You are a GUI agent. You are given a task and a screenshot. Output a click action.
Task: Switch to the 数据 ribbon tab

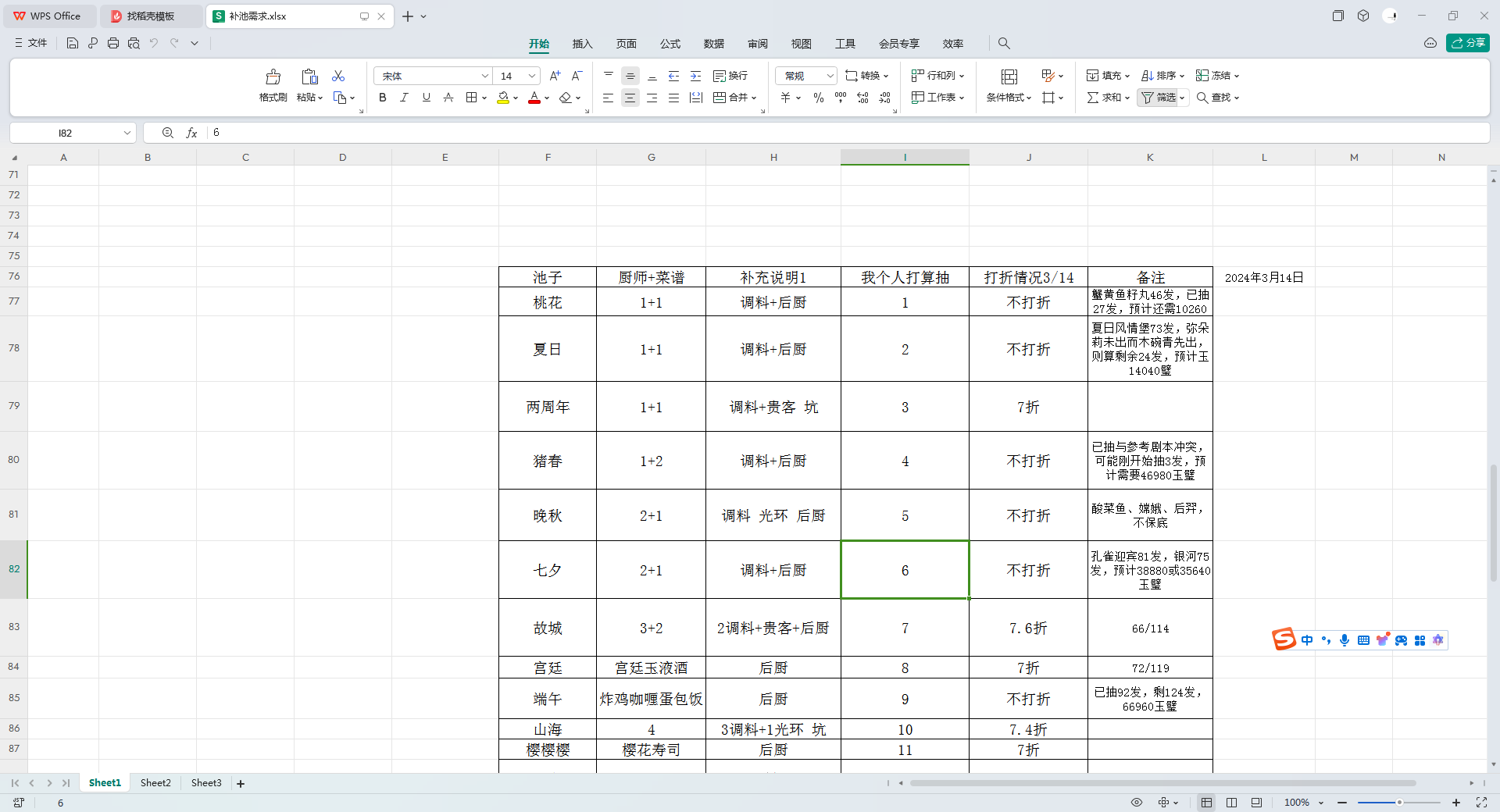pyautogui.click(x=714, y=44)
